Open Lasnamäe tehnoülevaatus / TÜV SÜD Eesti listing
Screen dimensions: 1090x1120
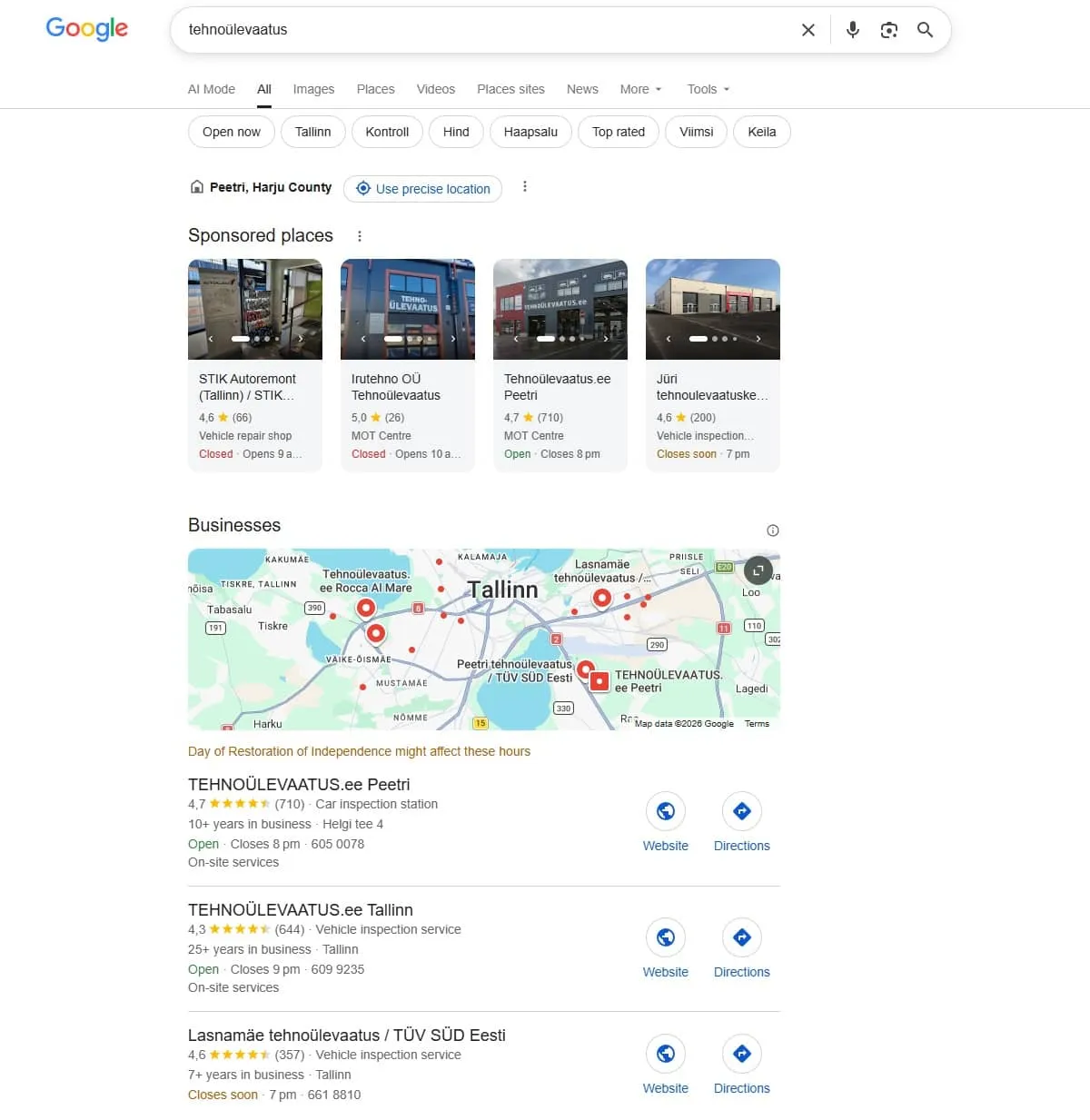pos(347,1035)
